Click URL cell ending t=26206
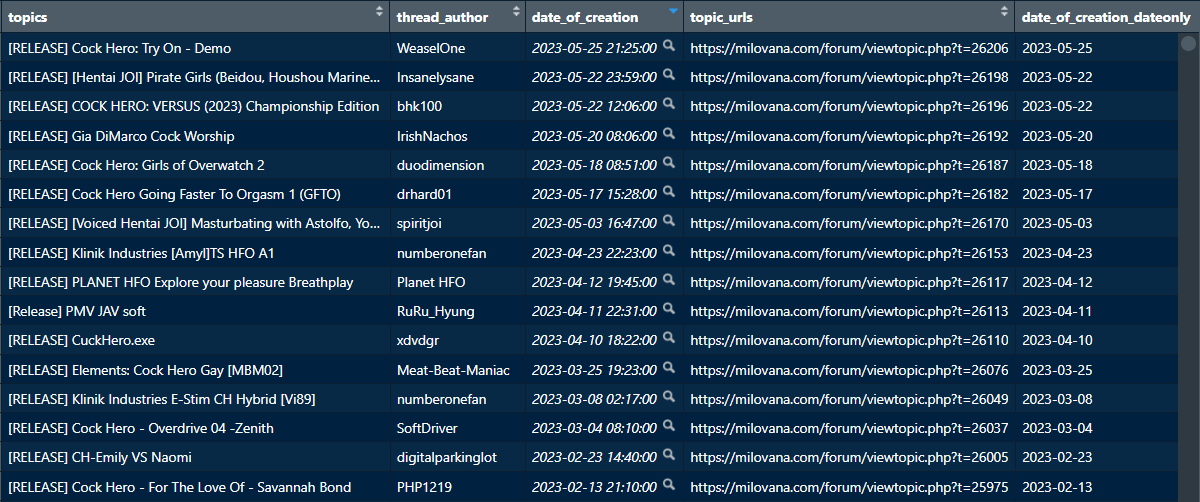Viewport: 1200px width, 502px height. coord(849,48)
